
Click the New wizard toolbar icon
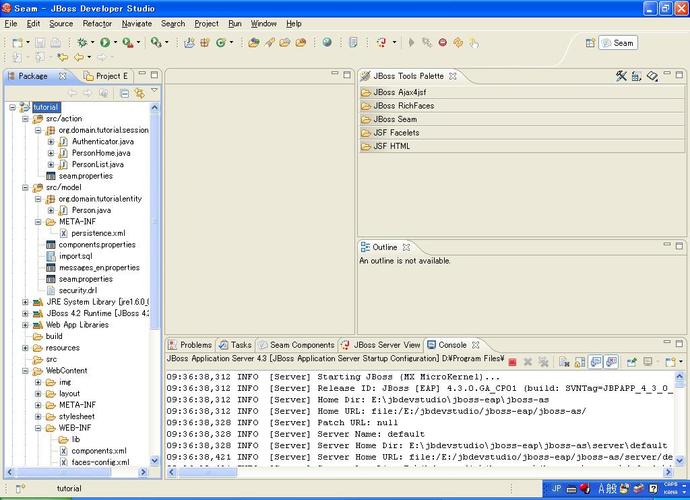tap(17, 43)
